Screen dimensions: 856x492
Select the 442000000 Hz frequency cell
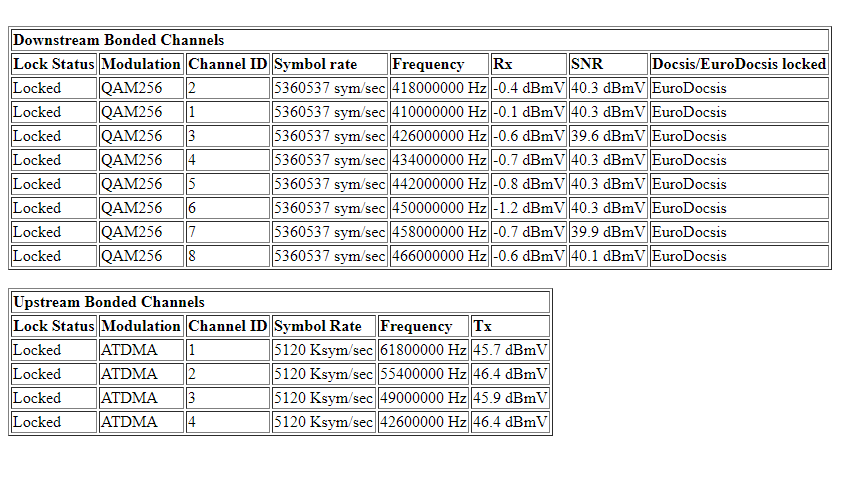(439, 184)
